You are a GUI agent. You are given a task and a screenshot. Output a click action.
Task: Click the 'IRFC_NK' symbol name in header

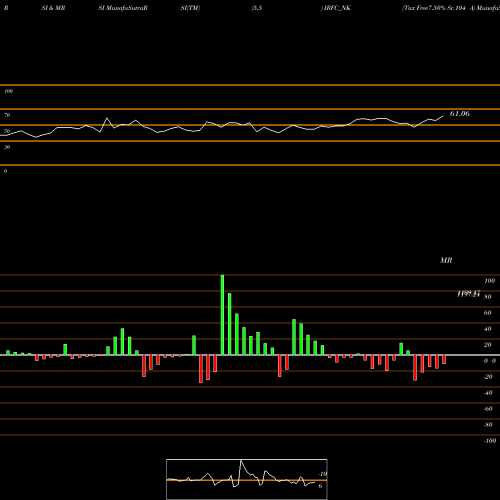pyautogui.click(x=337, y=8)
